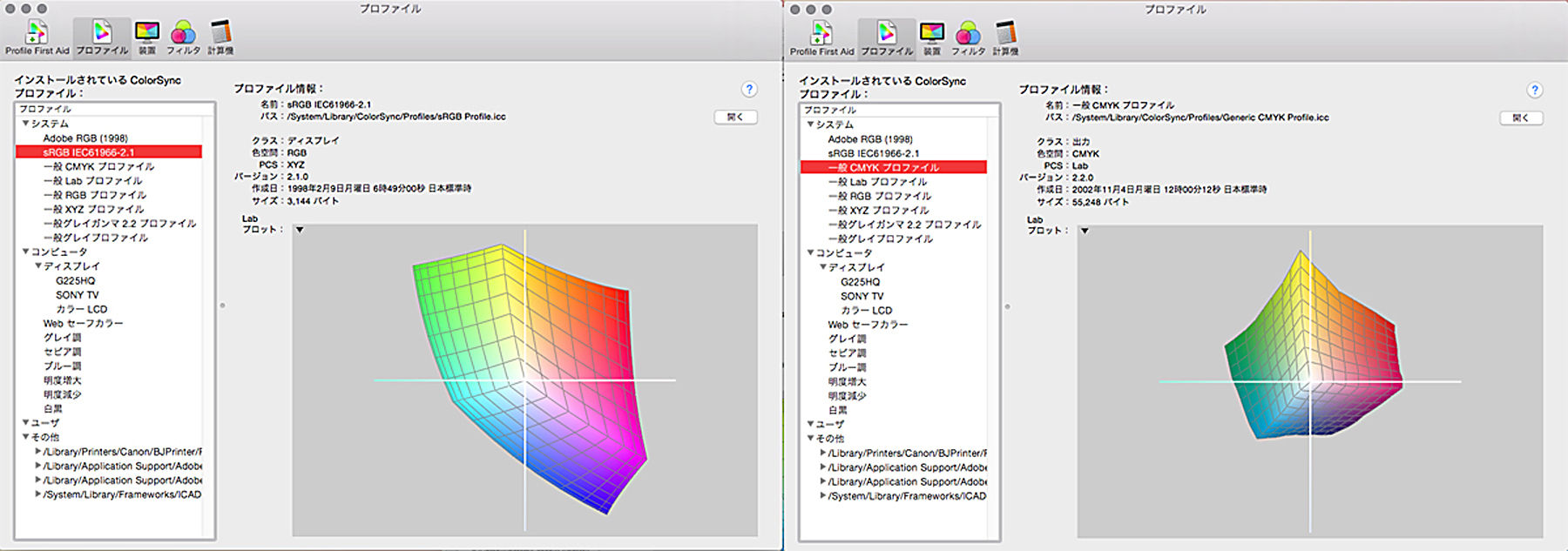Expand /Library/Printers/Canon/BJPrinter folder in the left window
This screenshot has width=1568, height=551.
(37, 451)
